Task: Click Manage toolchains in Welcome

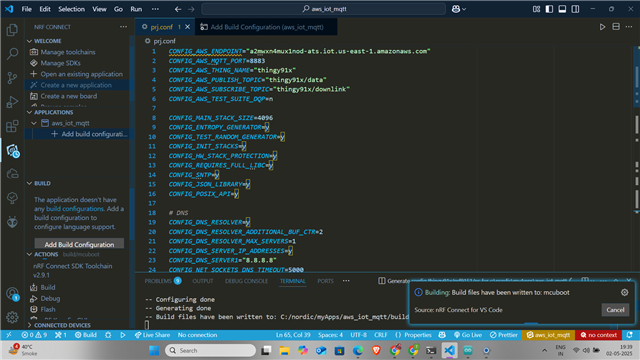Action: click(x=68, y=52)
